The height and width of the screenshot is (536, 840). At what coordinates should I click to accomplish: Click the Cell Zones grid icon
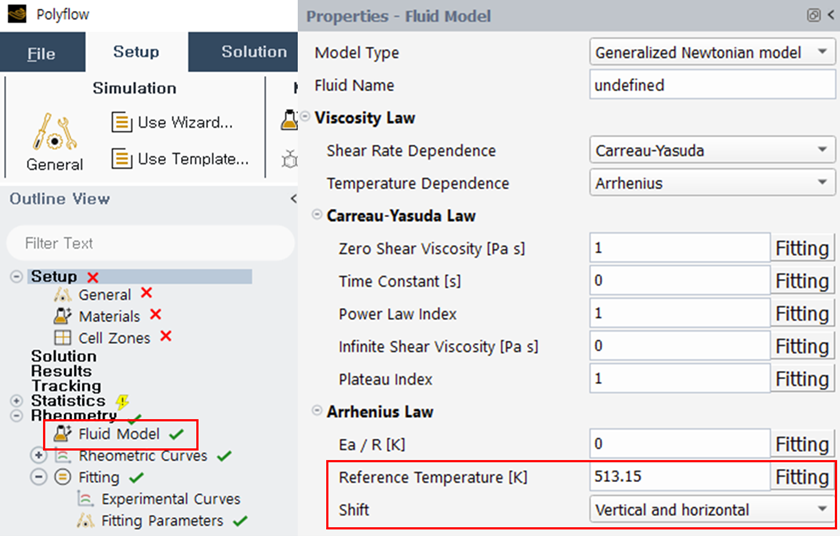[61, 338]
